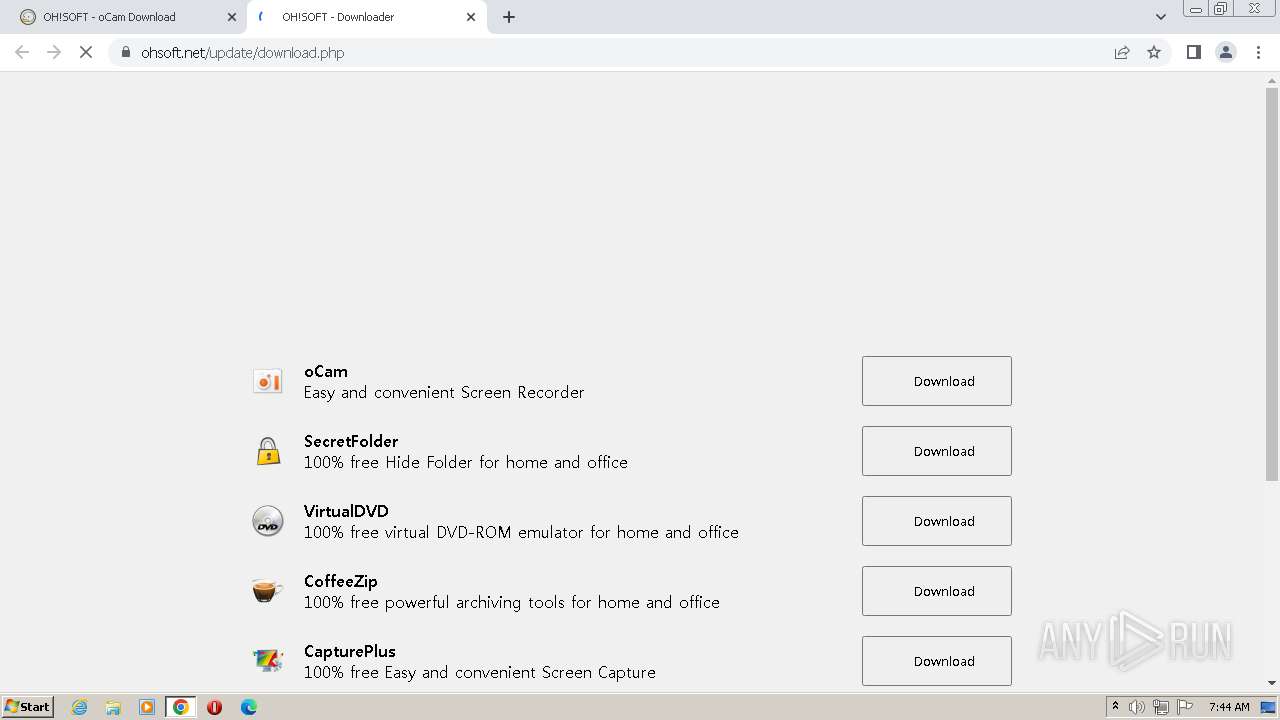Expand the tab search dropdown
This screenshot has height=720, width=1280.
point(1161,17)
